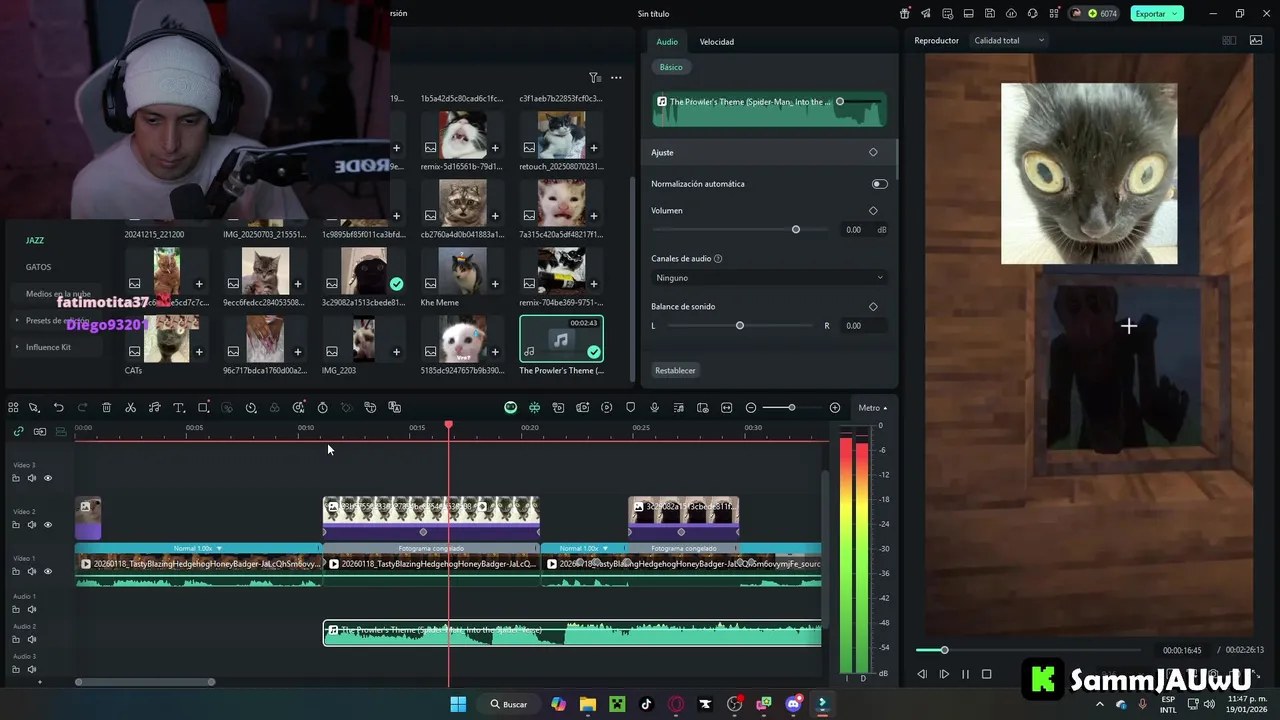The image size is (1280, 720).
Task: Click the Reproductor panel label
Action: [936, 41]
